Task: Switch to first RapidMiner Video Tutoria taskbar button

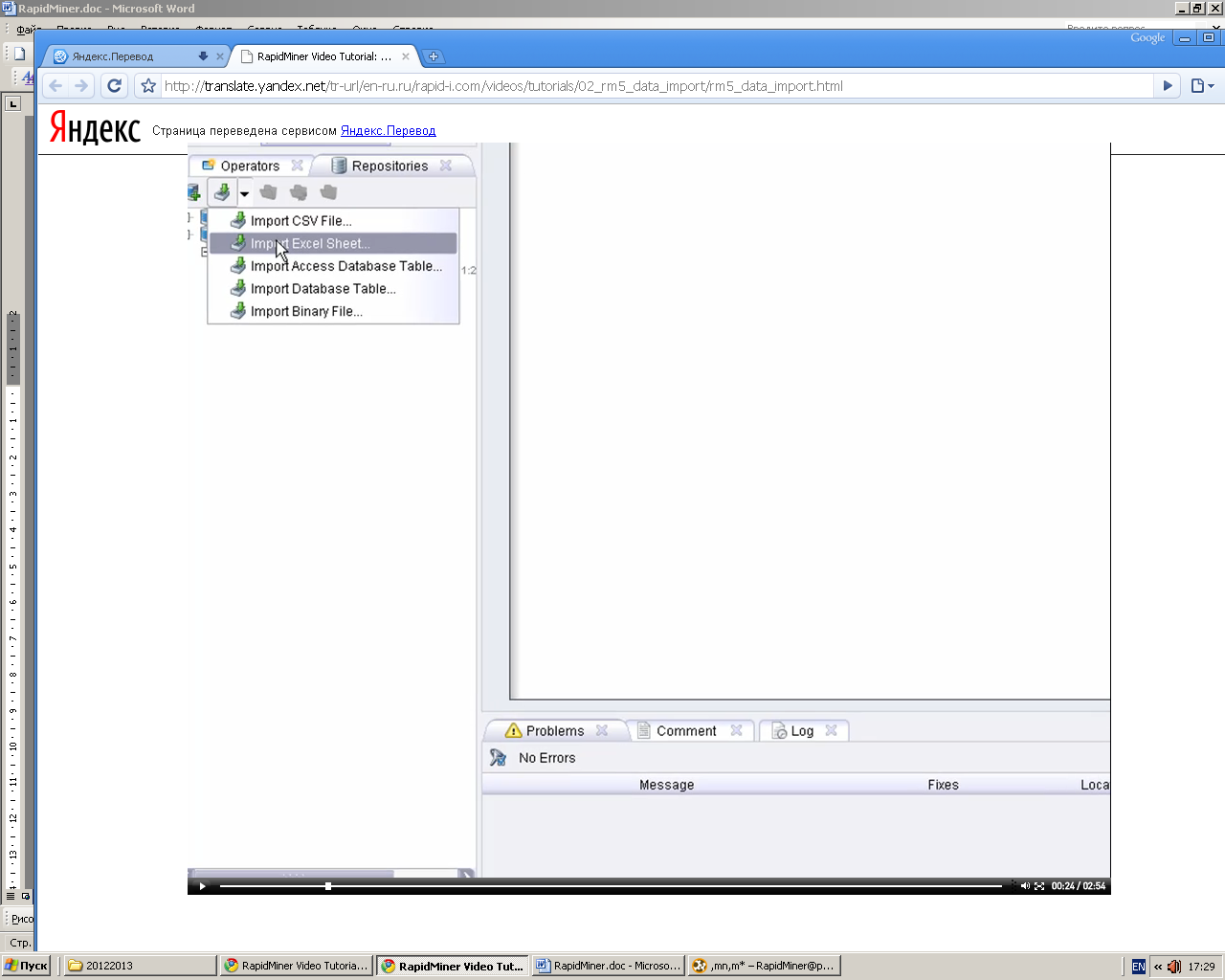Action: tap(296, 966)
